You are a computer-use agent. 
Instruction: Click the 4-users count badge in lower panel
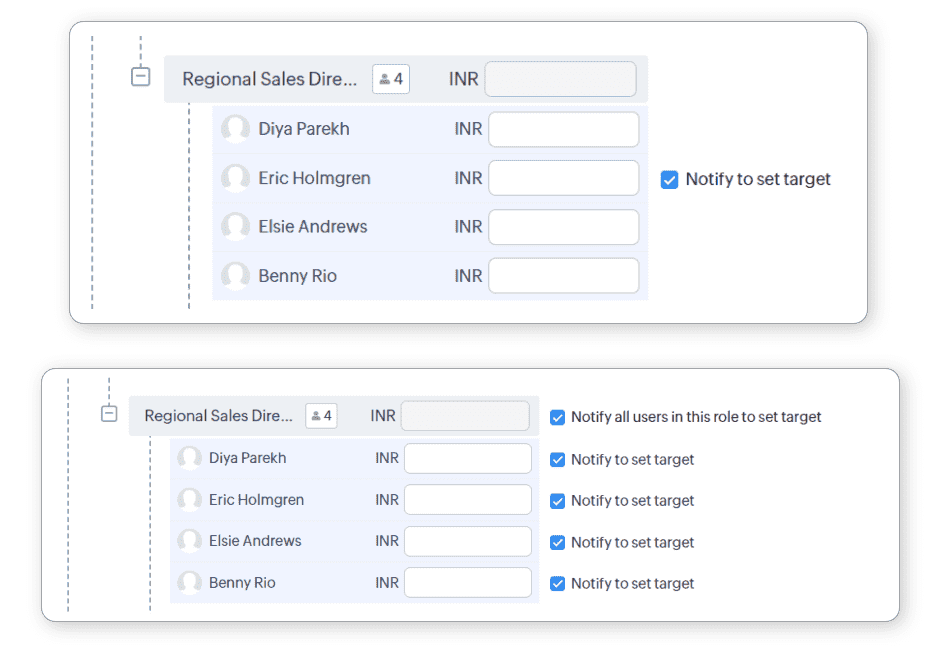(321, 416)
